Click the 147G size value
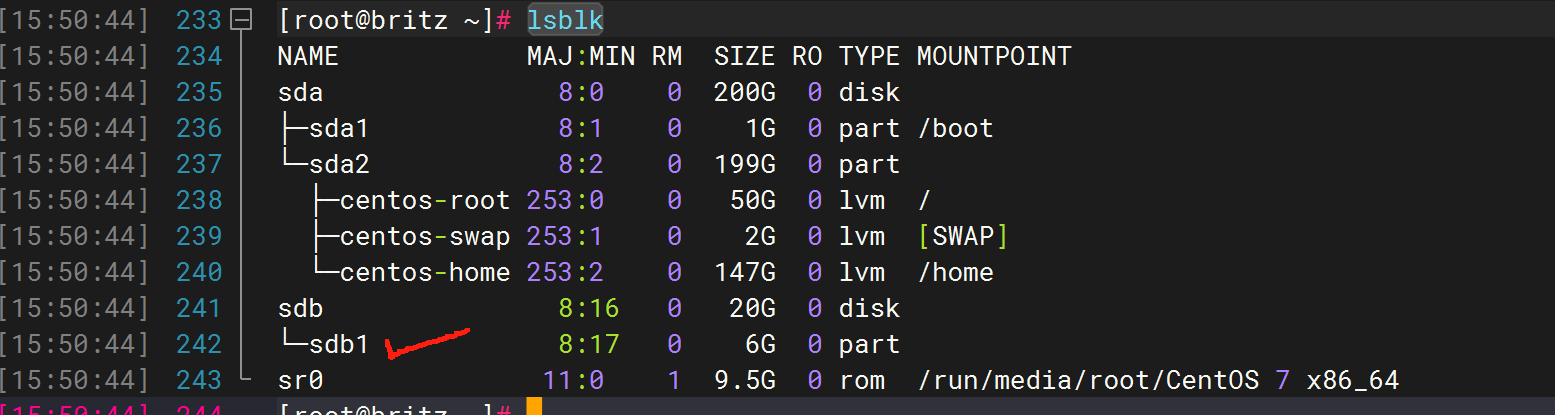1555x415 pixels. point(745,272)
